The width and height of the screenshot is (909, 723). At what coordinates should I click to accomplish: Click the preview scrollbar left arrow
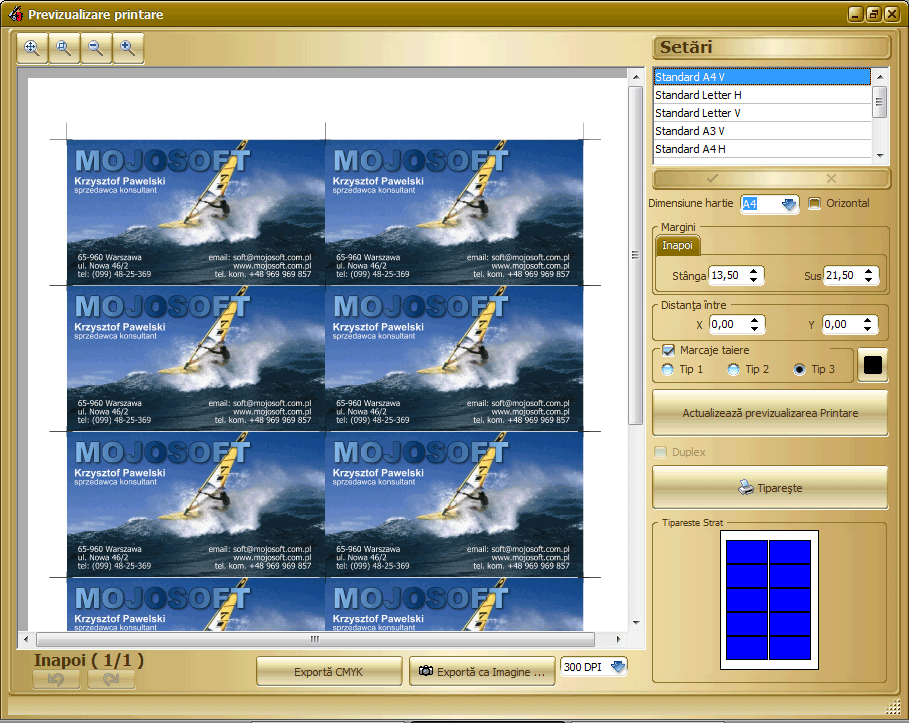coord(26,639)
